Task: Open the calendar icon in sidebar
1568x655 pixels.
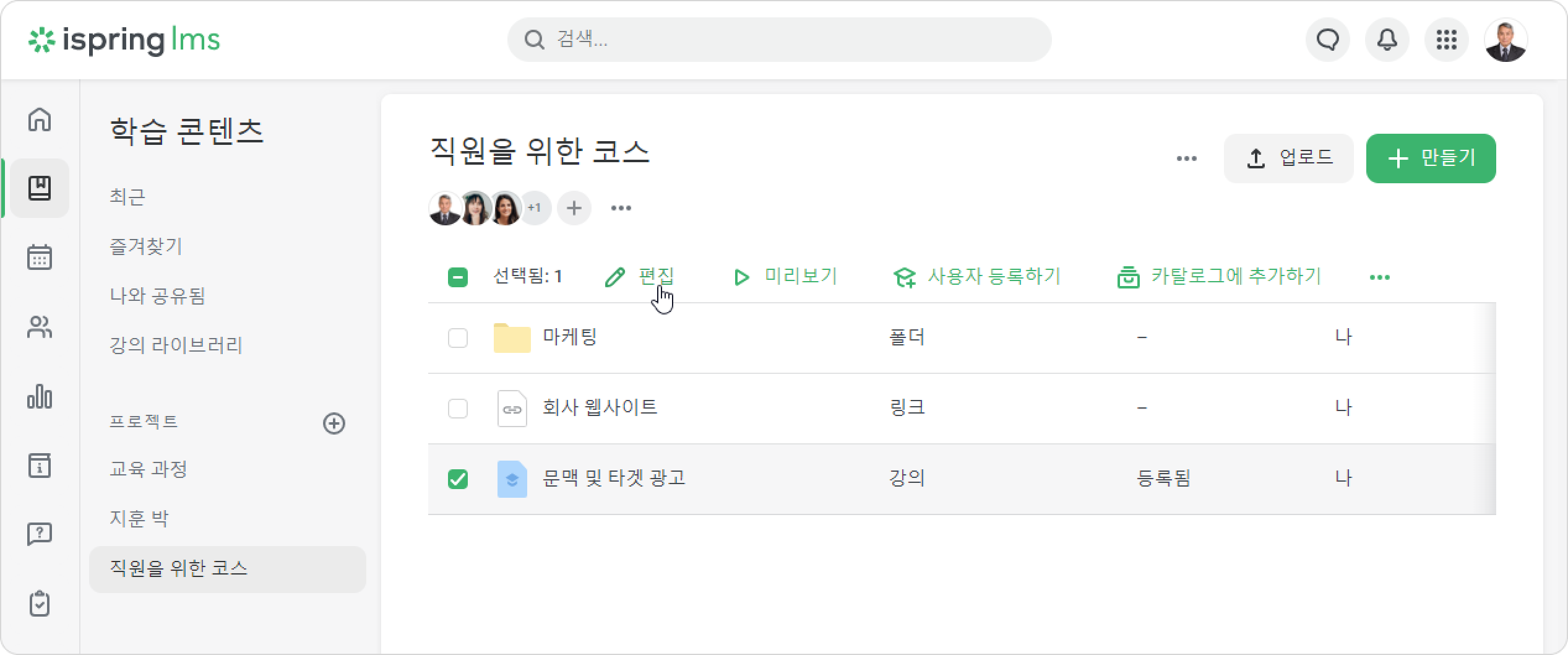Action: 40,257
